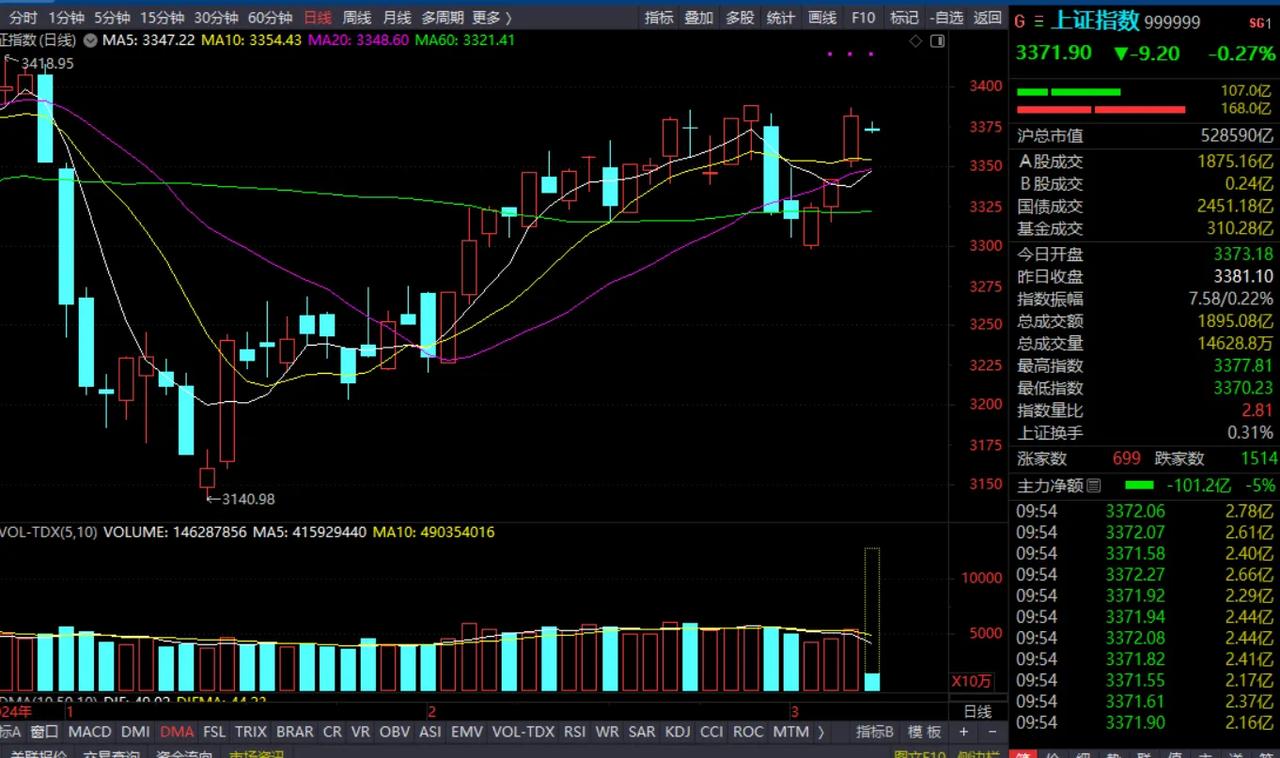Select the ROC indicator
The height and width of the screenshot is (758, 1280).
[x=748, y=732]
